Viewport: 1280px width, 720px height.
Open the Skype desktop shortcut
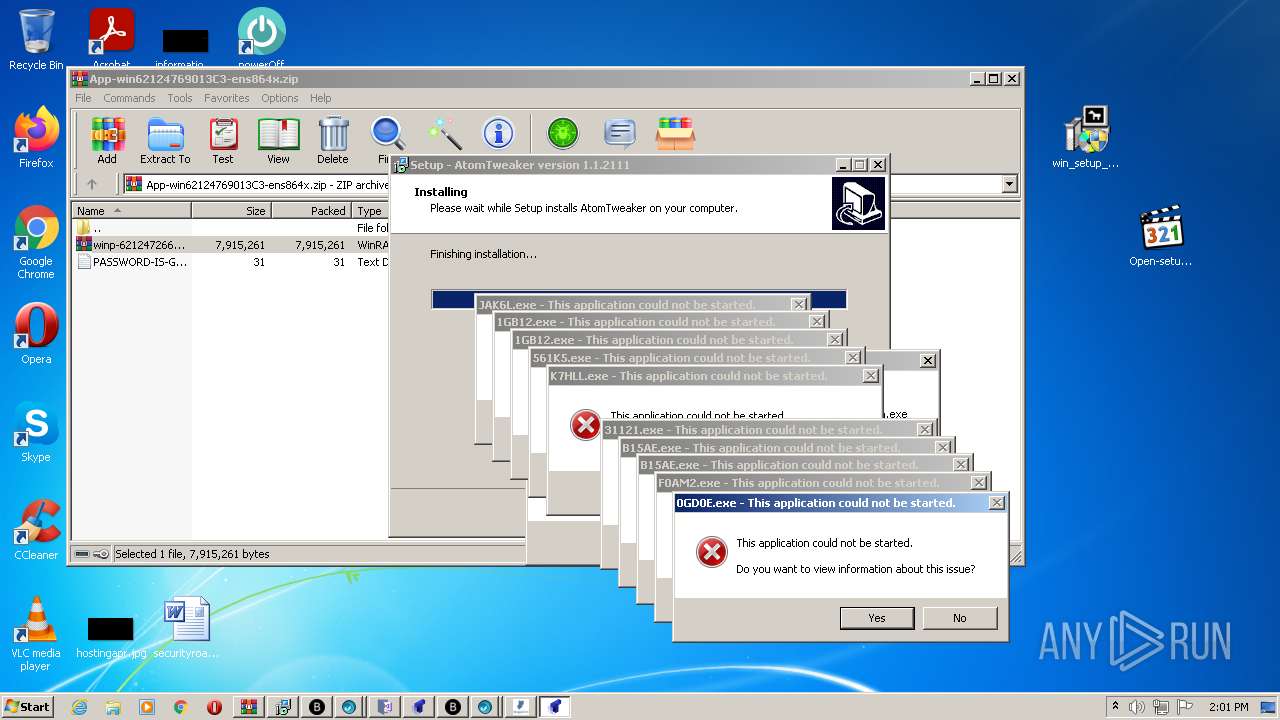pos(36,432)
